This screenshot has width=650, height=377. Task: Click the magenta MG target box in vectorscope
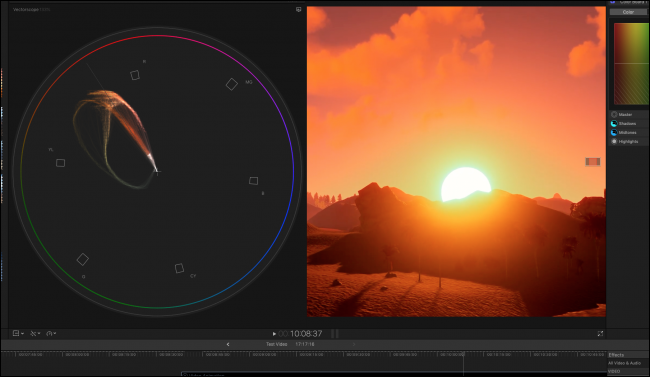232,84
